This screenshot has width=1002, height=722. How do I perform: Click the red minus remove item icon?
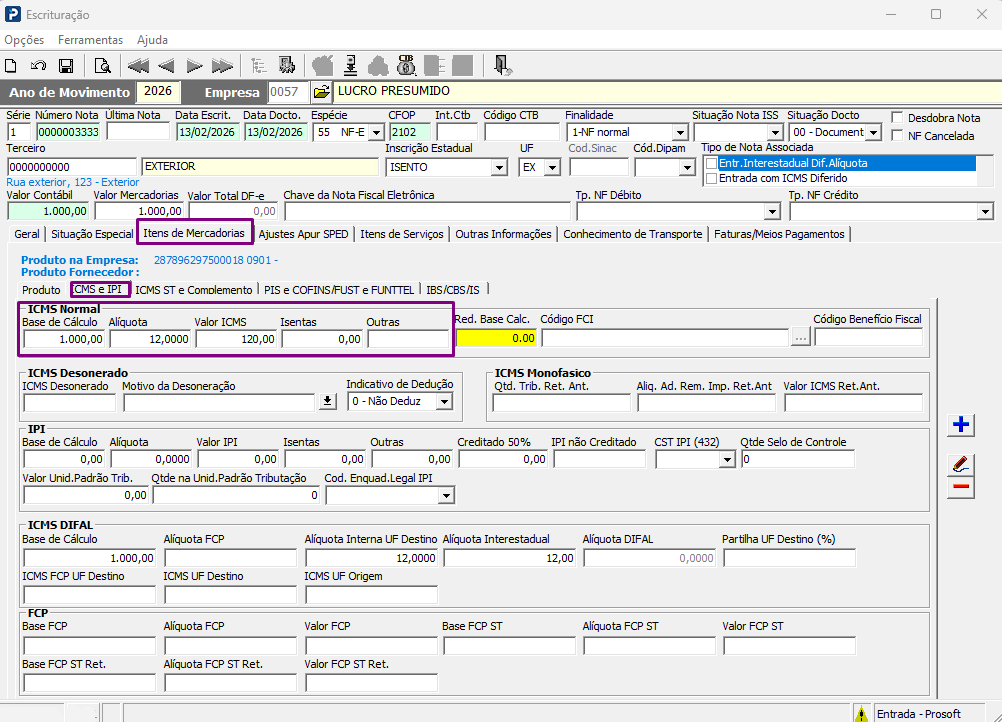point(960,487)
